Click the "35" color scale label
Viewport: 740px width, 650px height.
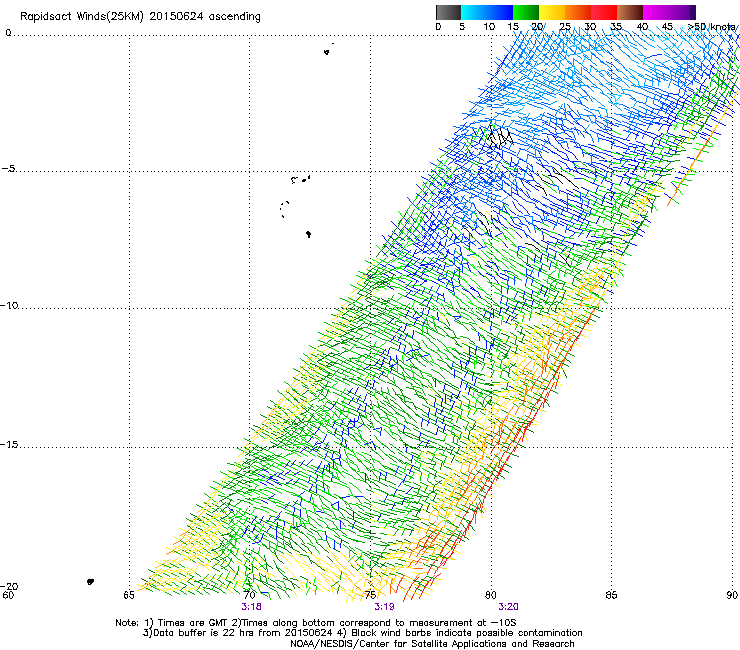(x=616, y=27)
